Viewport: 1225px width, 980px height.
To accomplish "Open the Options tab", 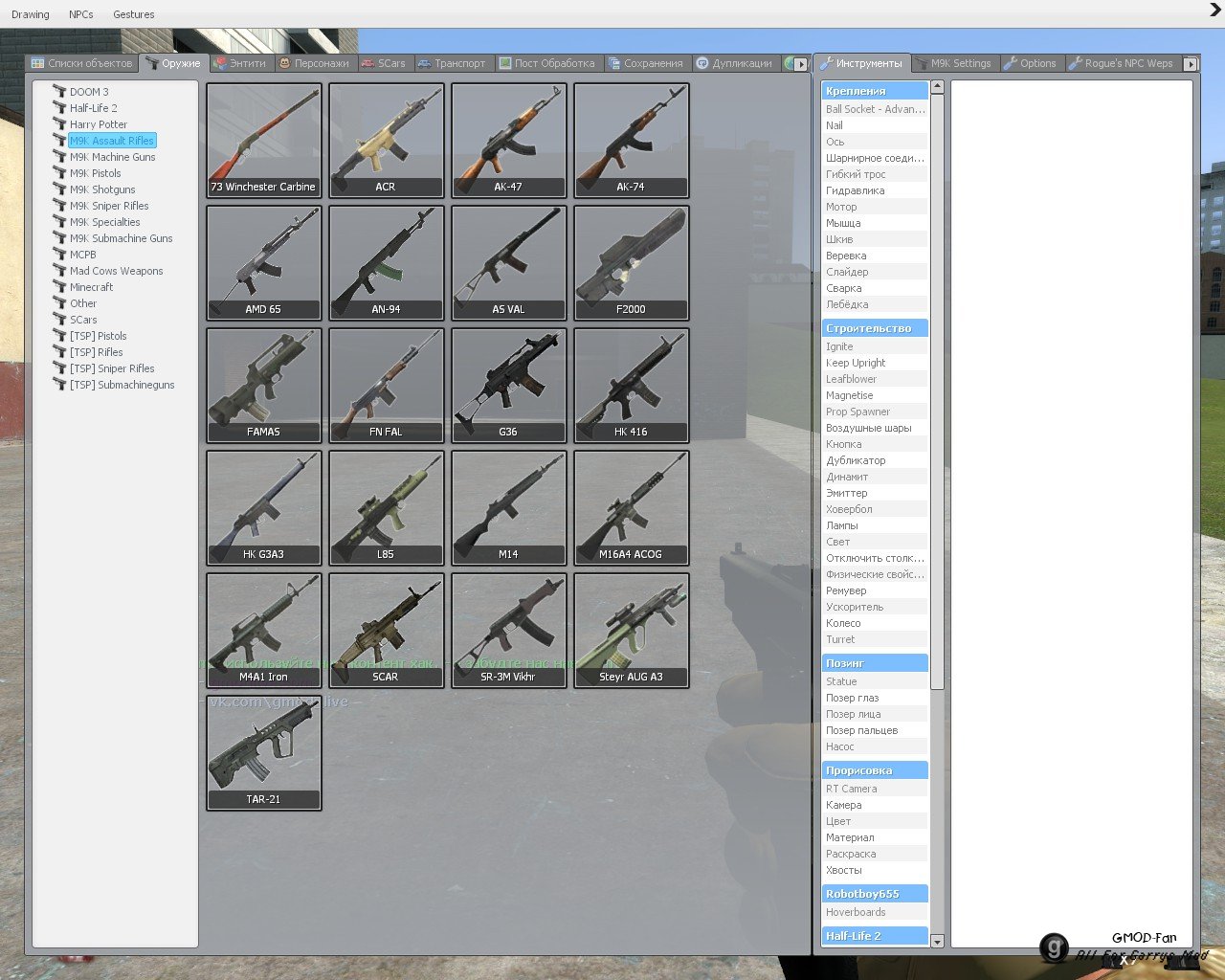I will (1031, 63).
